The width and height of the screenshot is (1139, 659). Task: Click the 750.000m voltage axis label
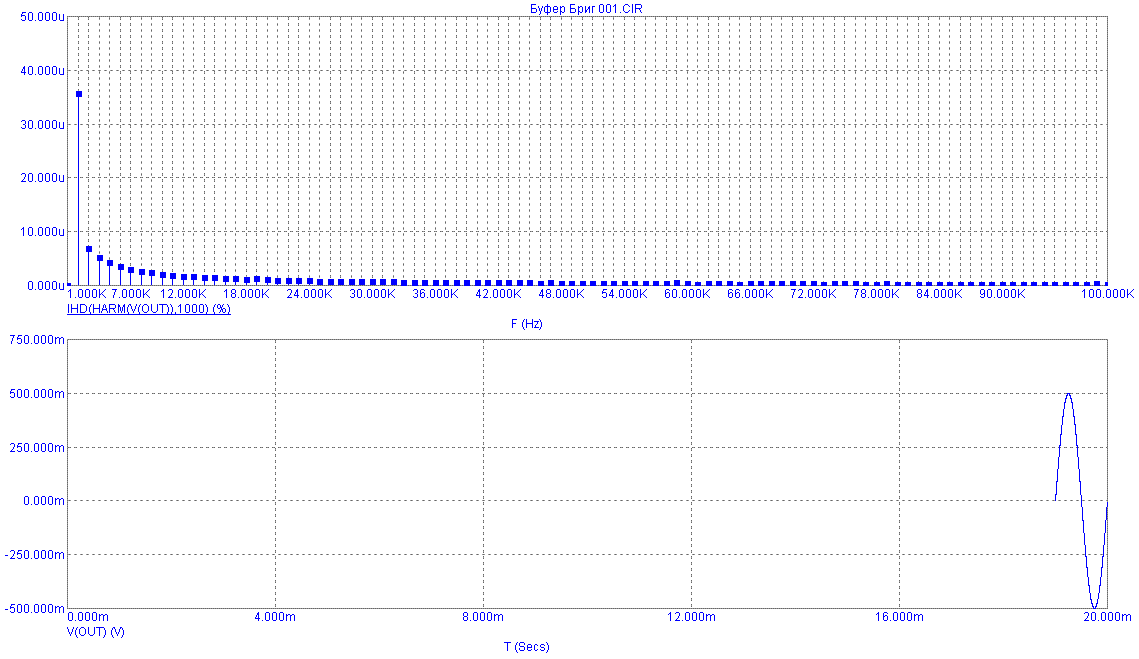(x=36, y=339)
